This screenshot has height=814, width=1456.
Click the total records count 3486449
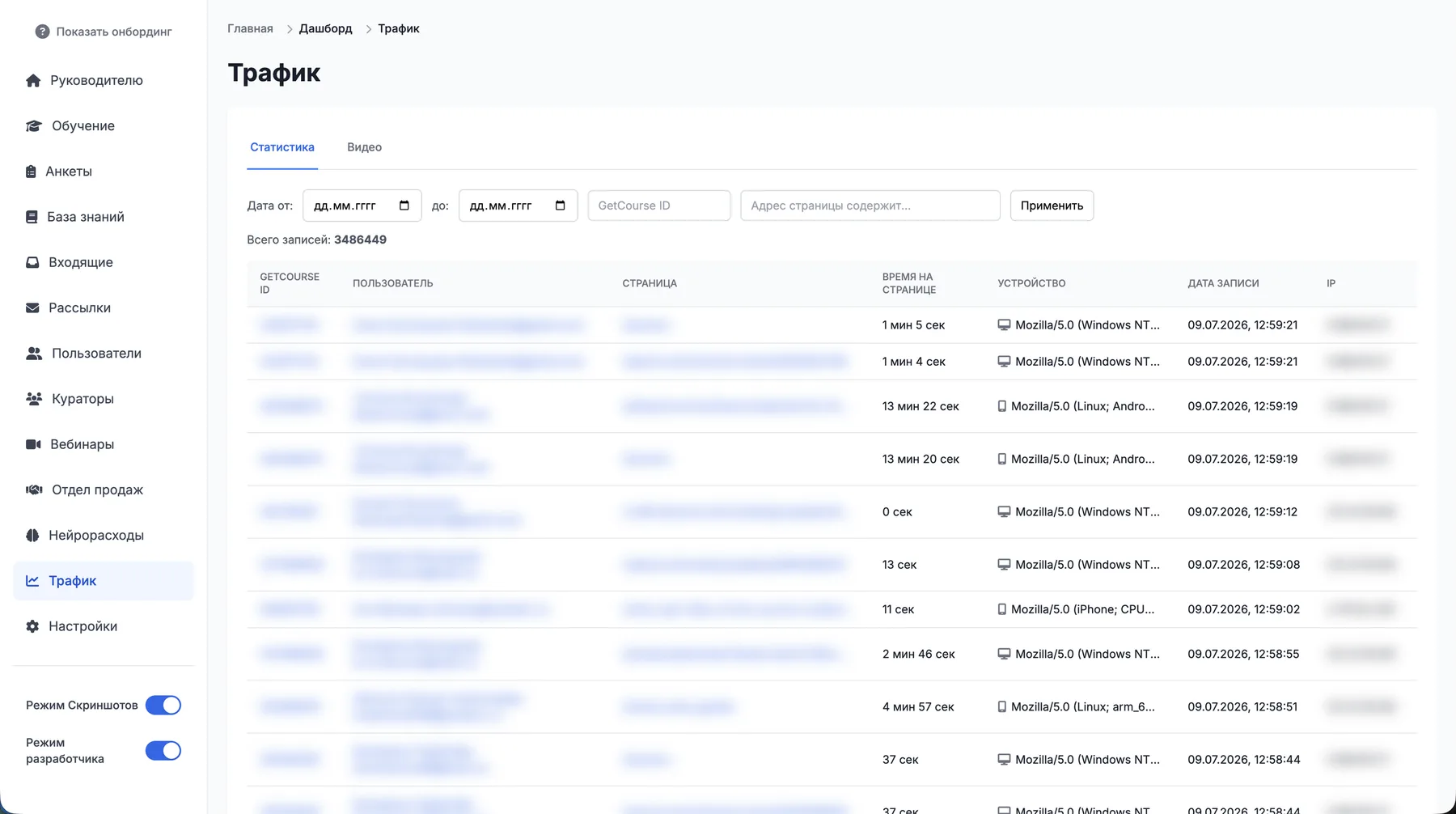click(x=360, y=240)
